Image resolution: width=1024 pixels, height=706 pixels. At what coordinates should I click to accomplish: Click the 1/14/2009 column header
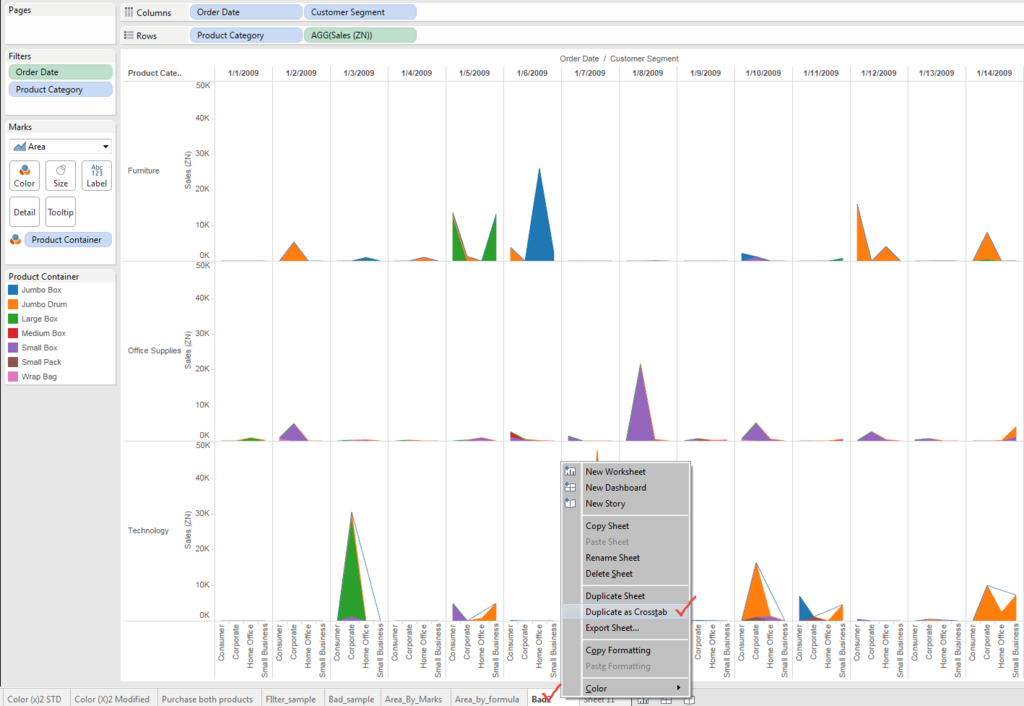pyautogui.click(x=994, y=73)
